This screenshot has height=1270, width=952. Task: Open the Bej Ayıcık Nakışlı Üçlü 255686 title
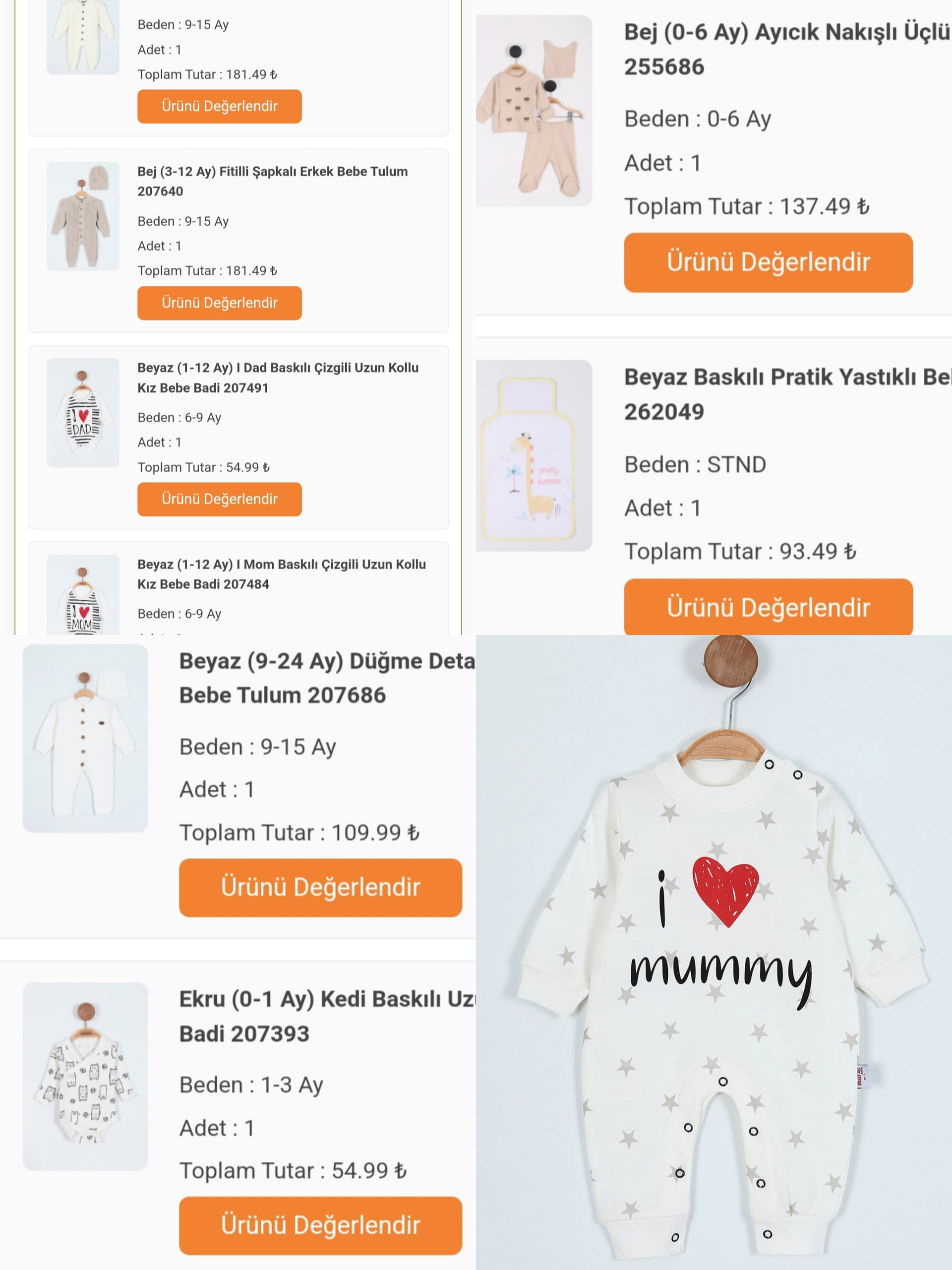point(786,50)
